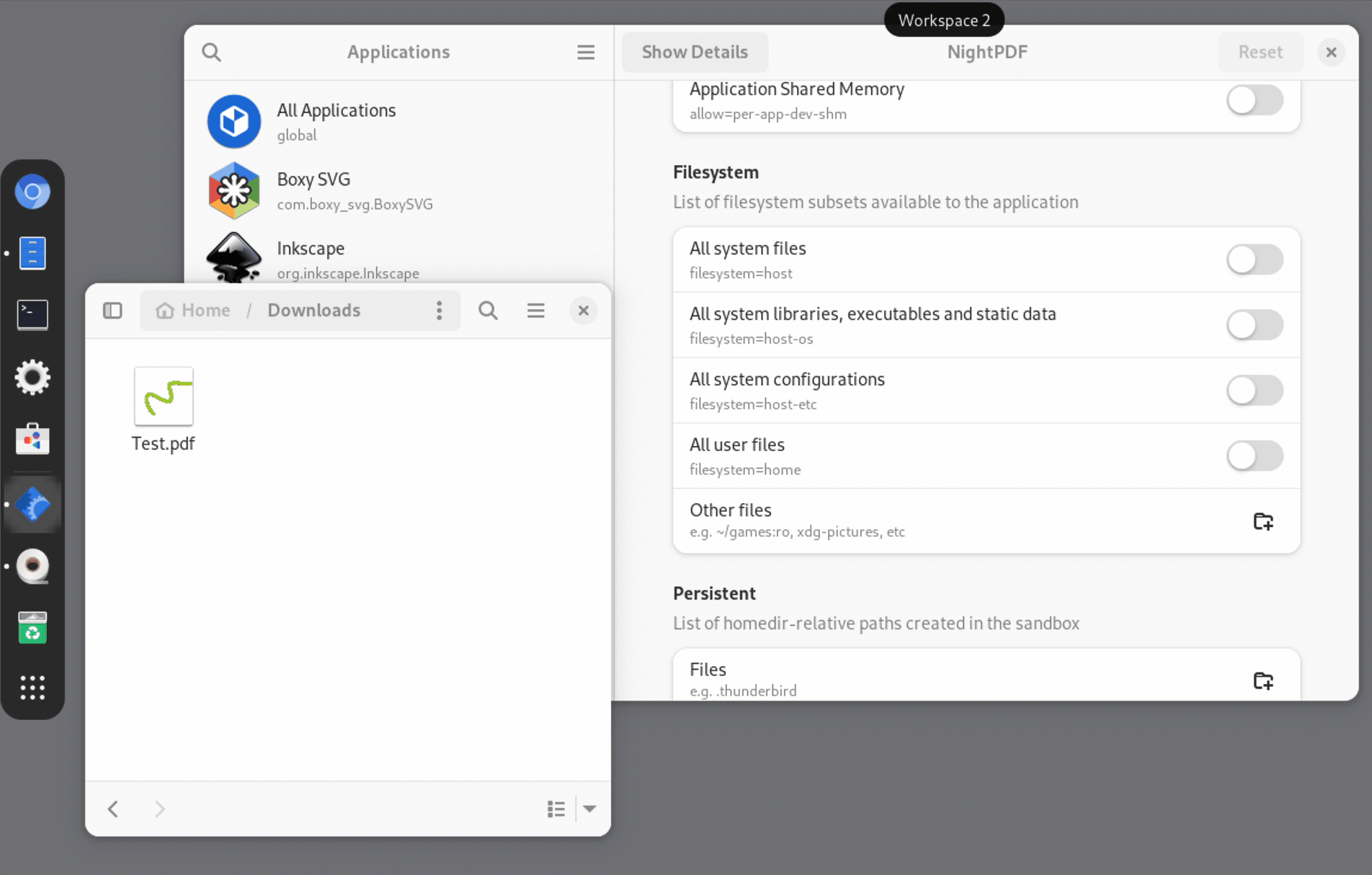
Task: Toggle All user files switch
Action: (1255, 456)
